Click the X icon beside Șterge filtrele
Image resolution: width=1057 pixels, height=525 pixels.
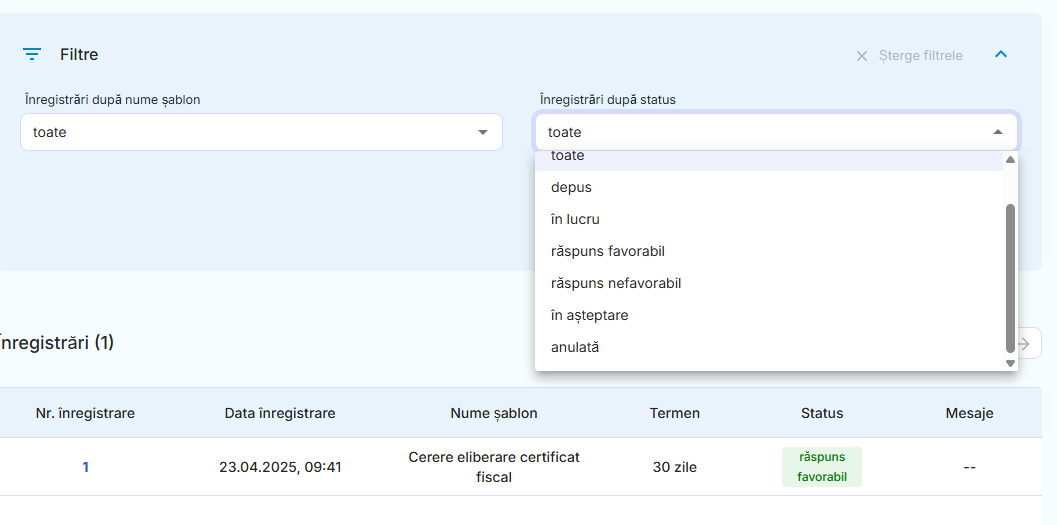(x=861, y=56)
